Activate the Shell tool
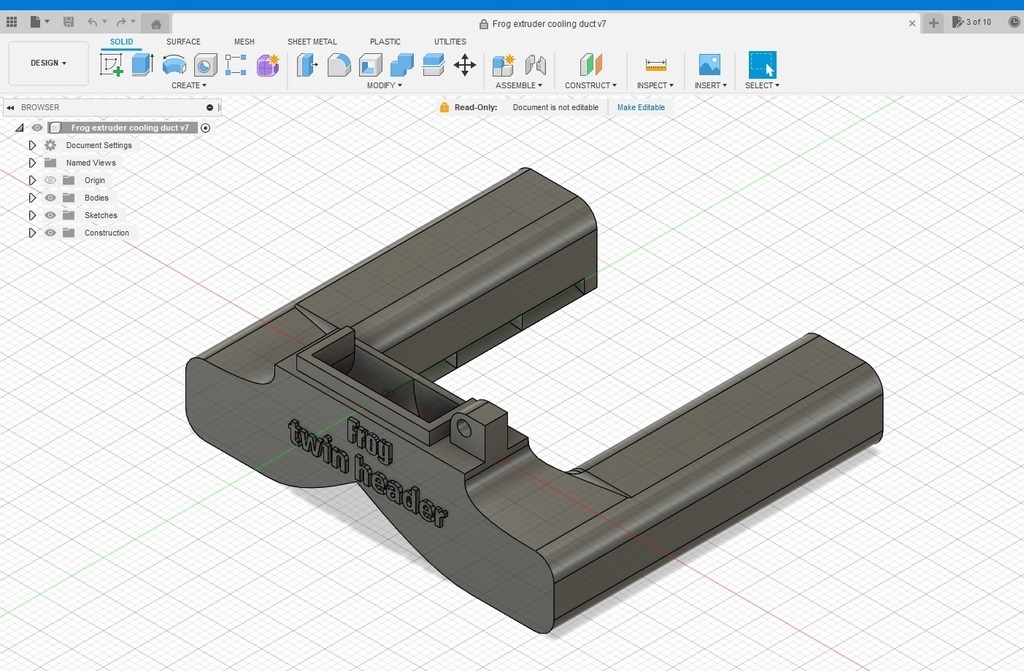Viewport: 1024px width, 671px height. [x=370, y=65]
